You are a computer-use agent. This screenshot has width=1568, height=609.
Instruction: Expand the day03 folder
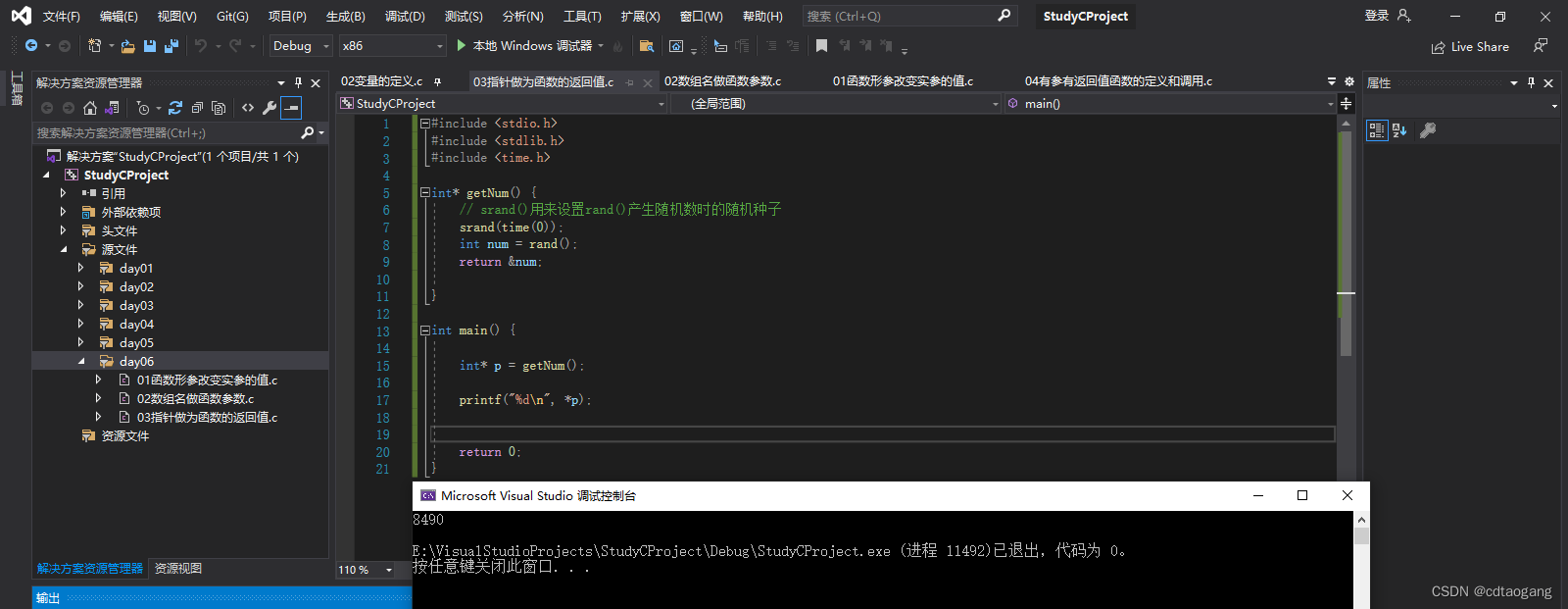coord(80,305)
